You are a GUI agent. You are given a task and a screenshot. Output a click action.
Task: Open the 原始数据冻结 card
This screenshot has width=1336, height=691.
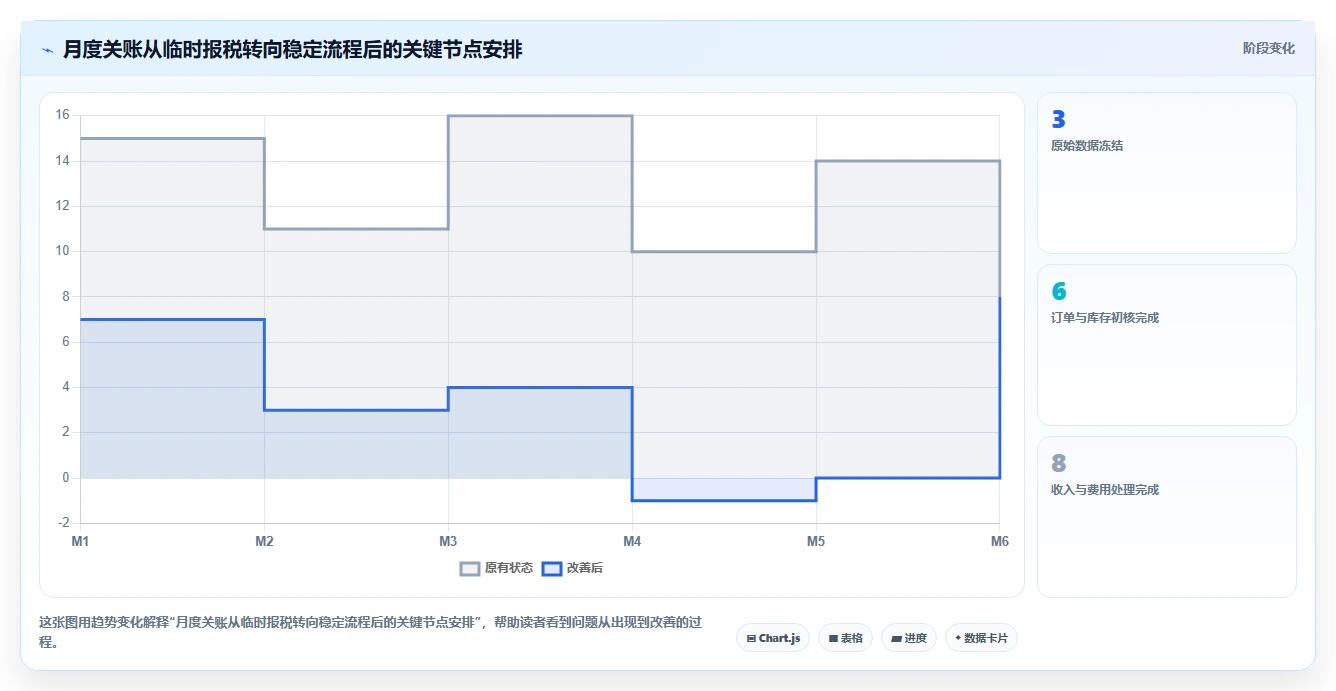(x=1167, y=173)
